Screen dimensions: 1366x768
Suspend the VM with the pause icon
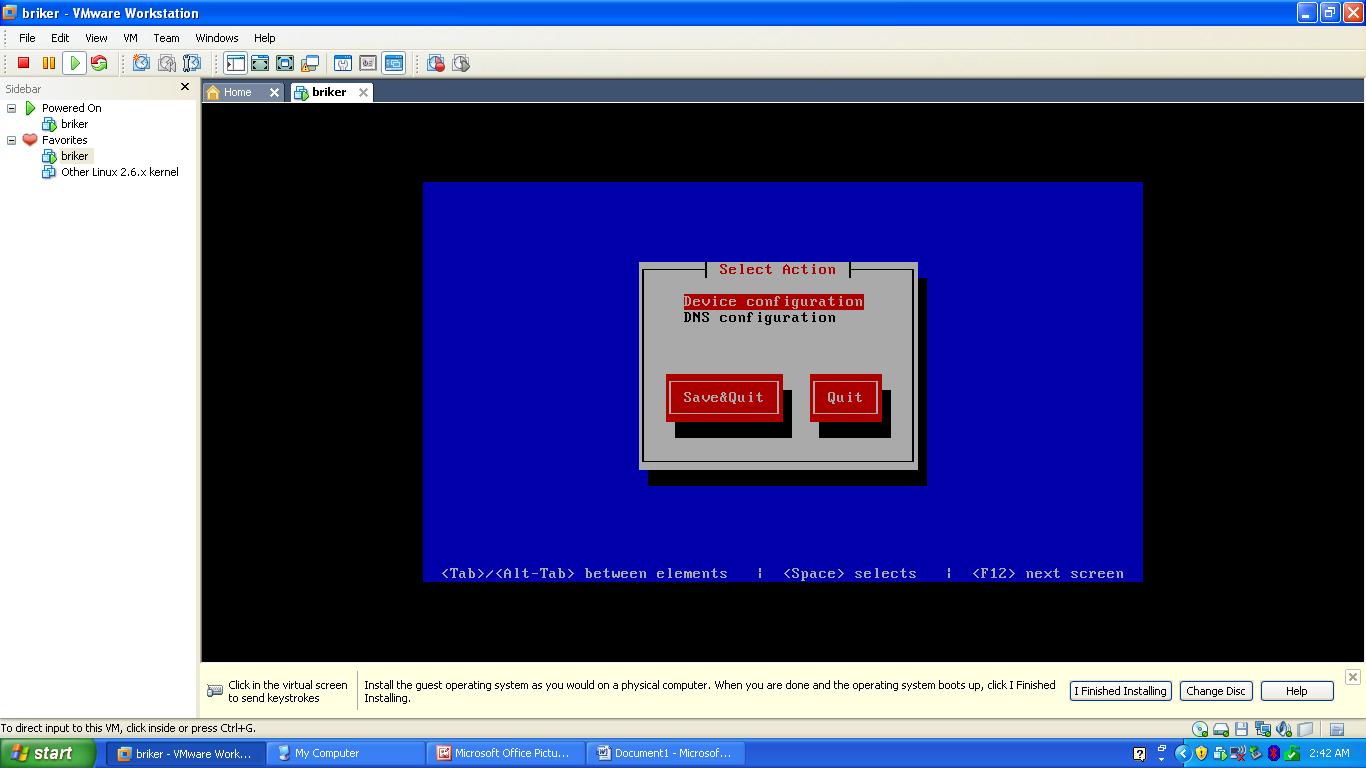[x=49, y=63]
